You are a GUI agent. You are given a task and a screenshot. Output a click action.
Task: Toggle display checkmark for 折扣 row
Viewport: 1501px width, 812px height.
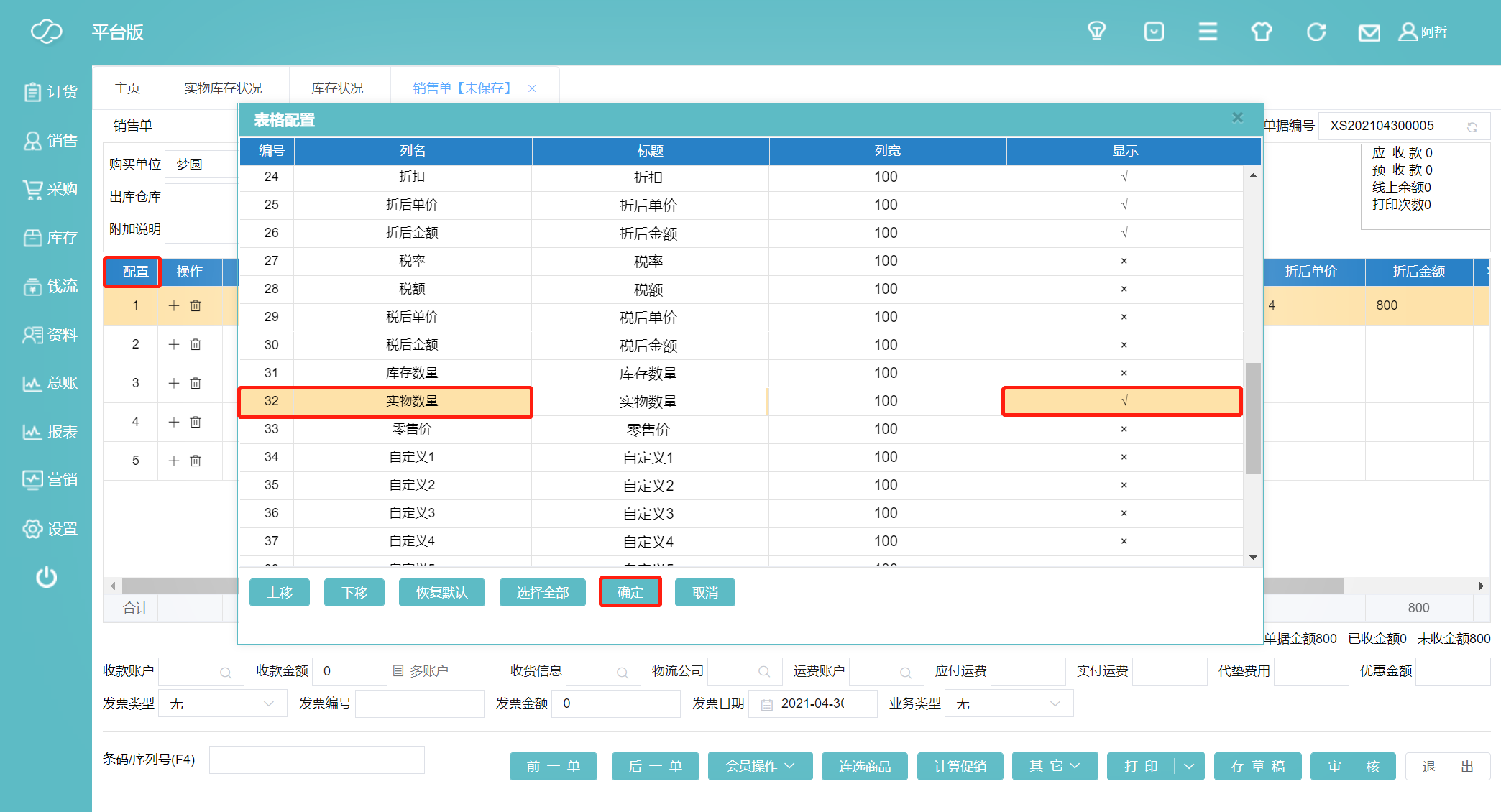pyautogui.click(x=1124, y=177)
